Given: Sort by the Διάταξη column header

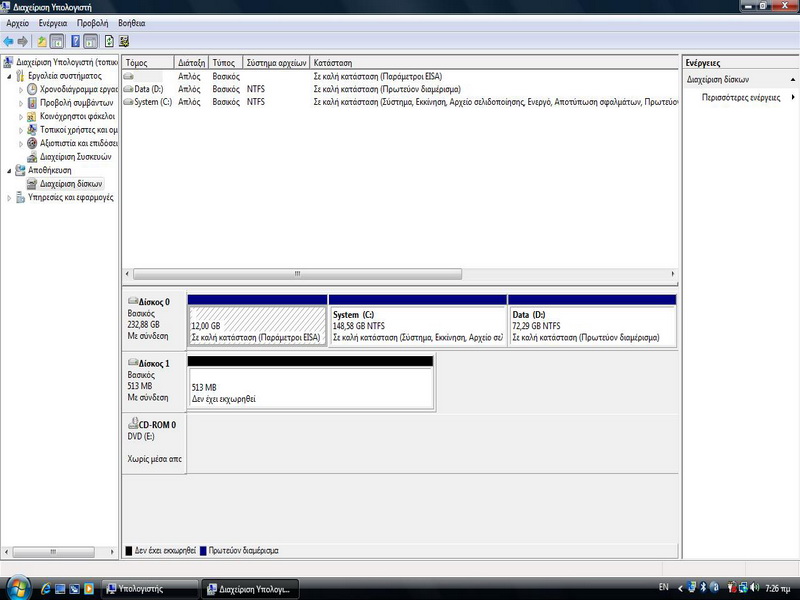Looking at the screenshot, I should (191, 63).
